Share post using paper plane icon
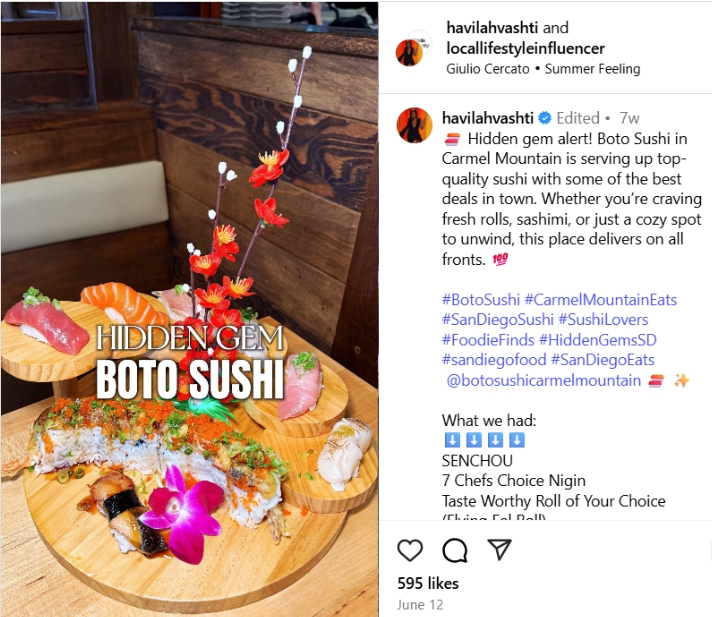Screen dimensions: 712x617 [499, 549]
